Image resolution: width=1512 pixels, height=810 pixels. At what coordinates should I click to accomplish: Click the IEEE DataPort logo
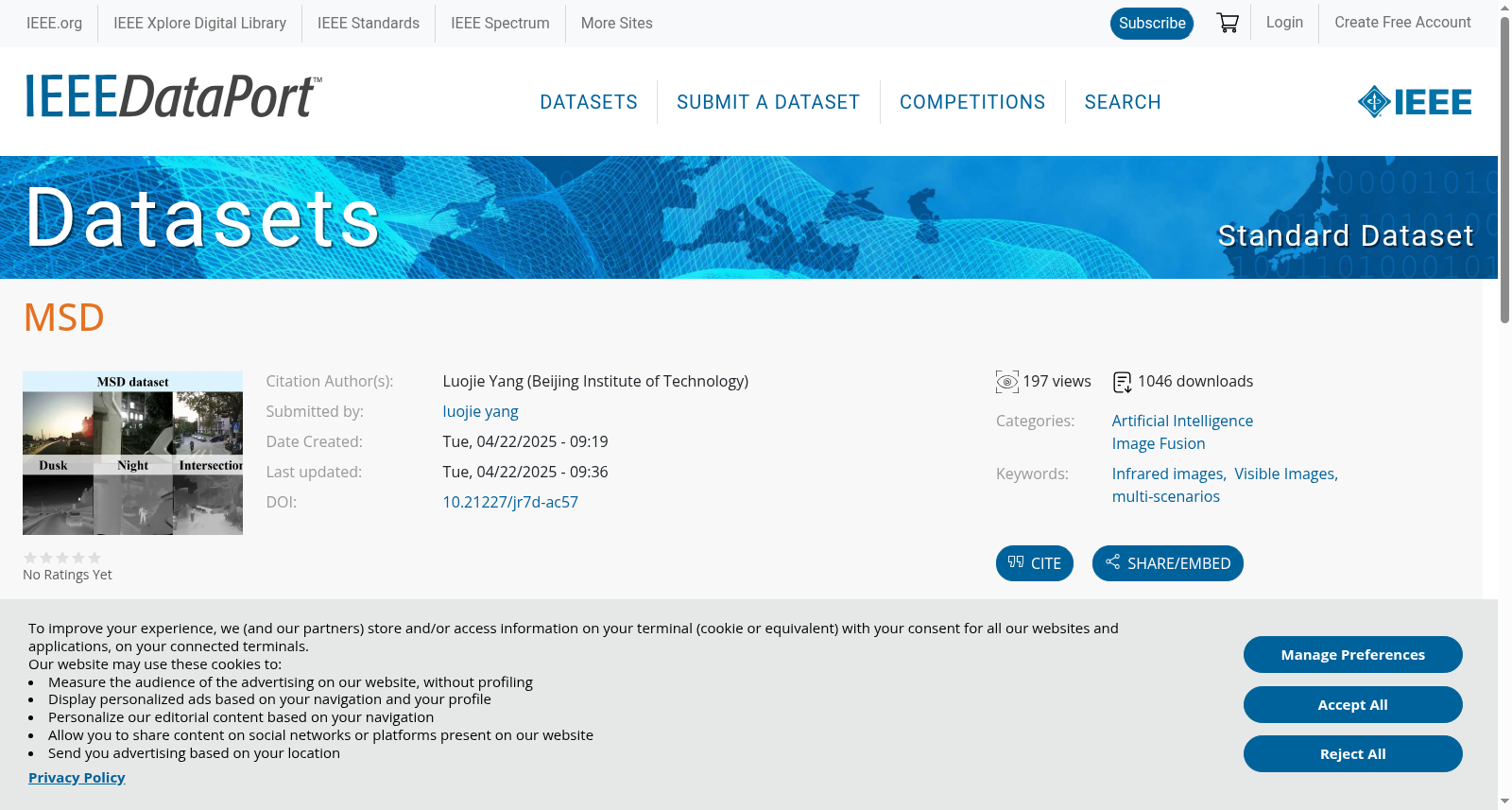(x=173, y=97)
